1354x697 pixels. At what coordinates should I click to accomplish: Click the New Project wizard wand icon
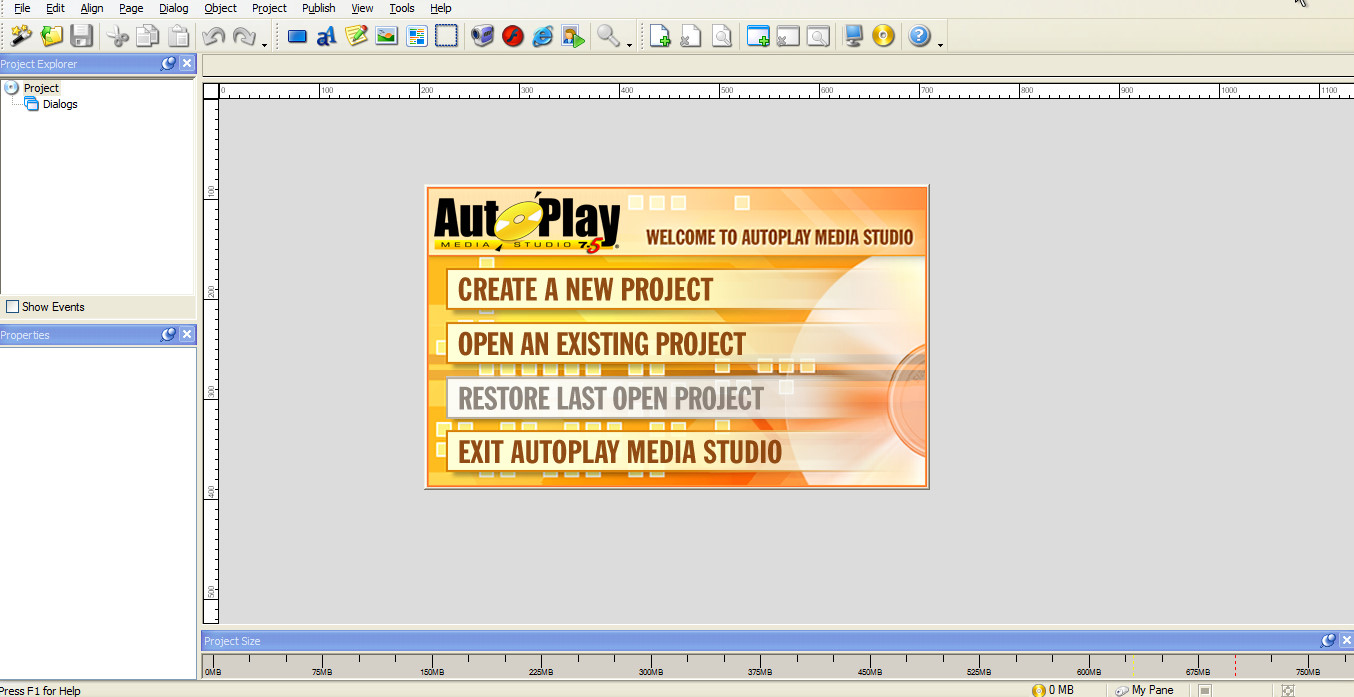pyautogui.click(x=21, y=37)
